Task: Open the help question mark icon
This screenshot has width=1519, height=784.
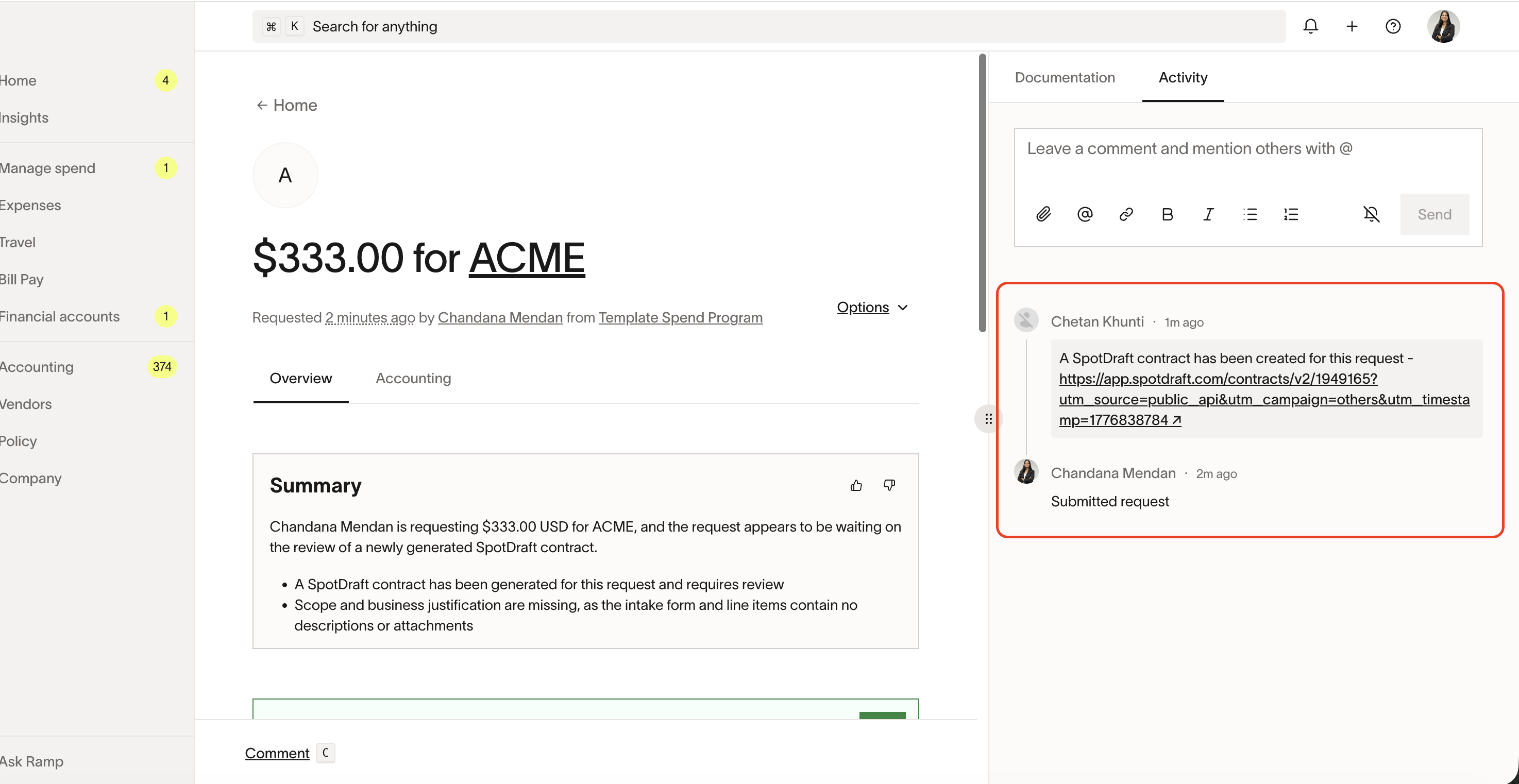Action: coord(1393,26)
